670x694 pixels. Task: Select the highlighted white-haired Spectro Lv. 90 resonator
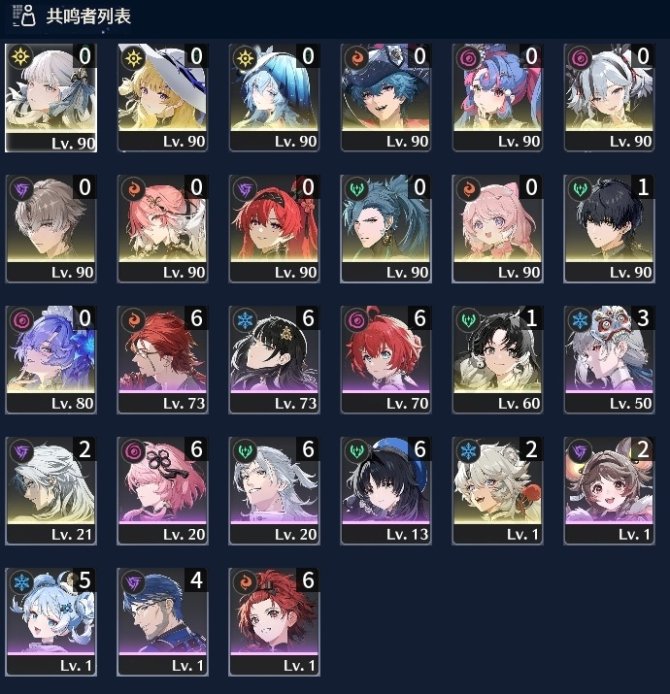(x=51, y=98)
